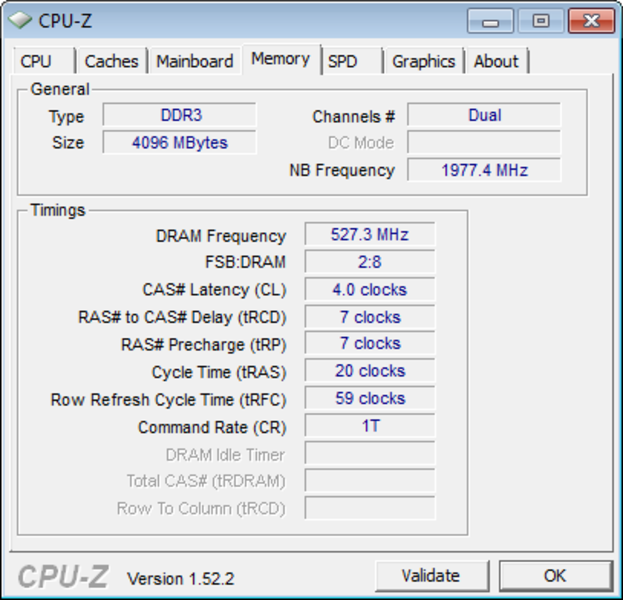This screenshot has height=600, width=623.
Task: Click the CAS# Latency (CL) label
Action: pyautogui.click(x=214, y=290)
